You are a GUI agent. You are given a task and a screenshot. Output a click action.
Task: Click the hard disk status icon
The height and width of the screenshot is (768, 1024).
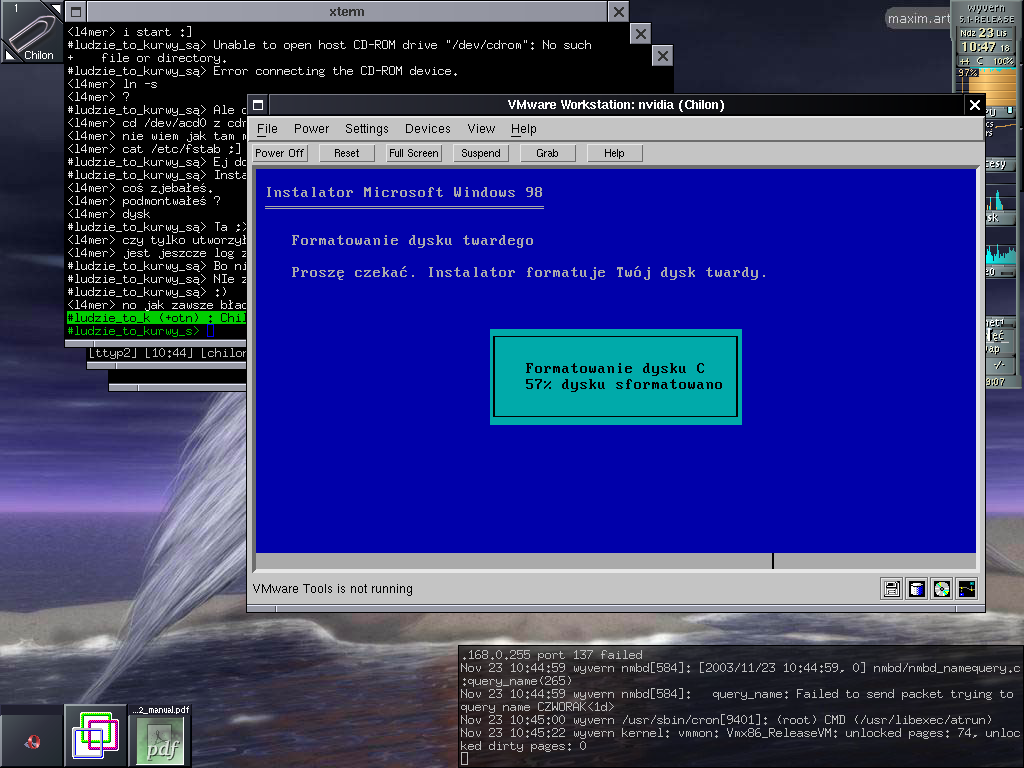(x=916, y=589)
